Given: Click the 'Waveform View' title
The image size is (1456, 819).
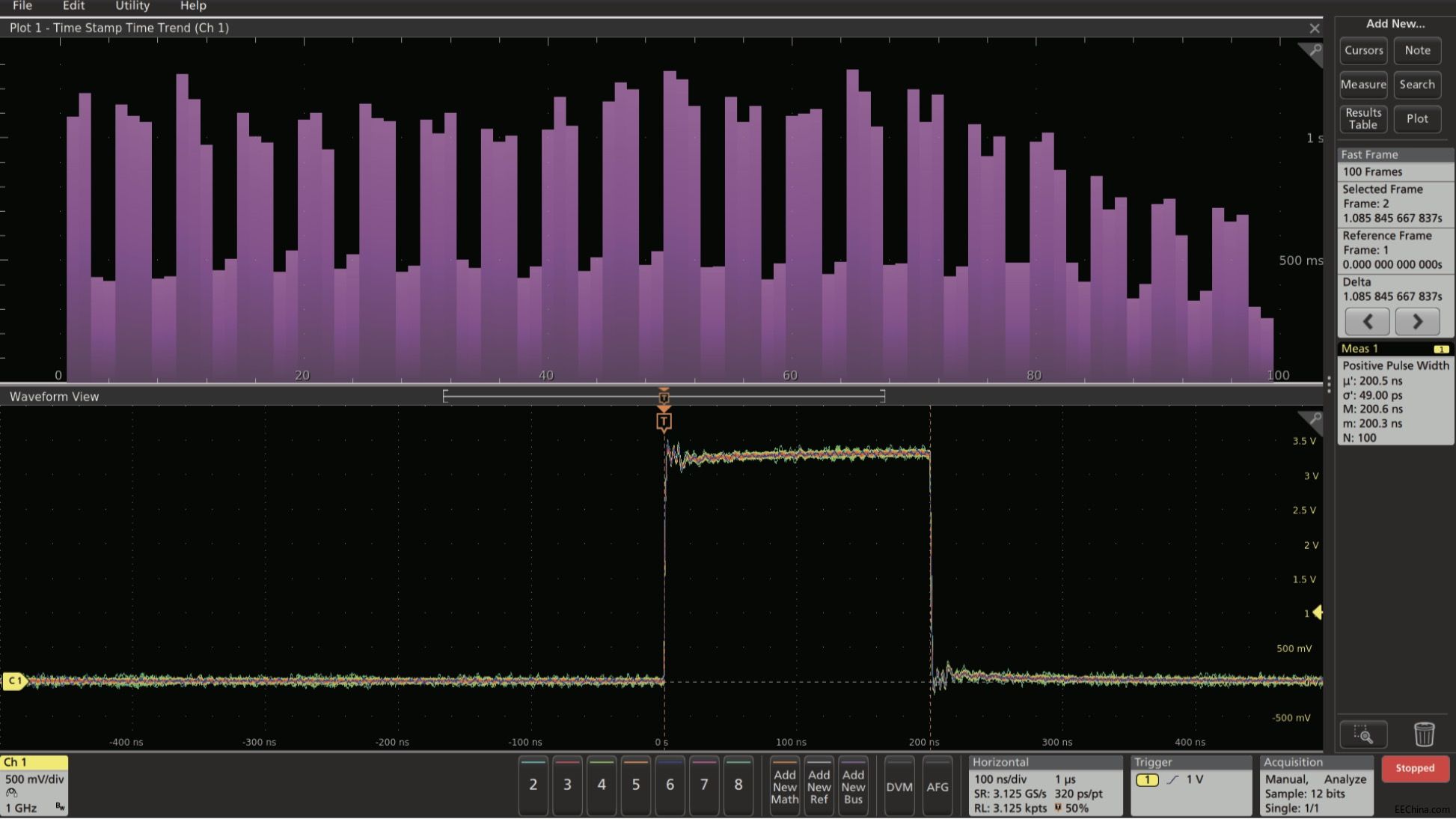Looking at the screenshot, I should pos(54,397).
